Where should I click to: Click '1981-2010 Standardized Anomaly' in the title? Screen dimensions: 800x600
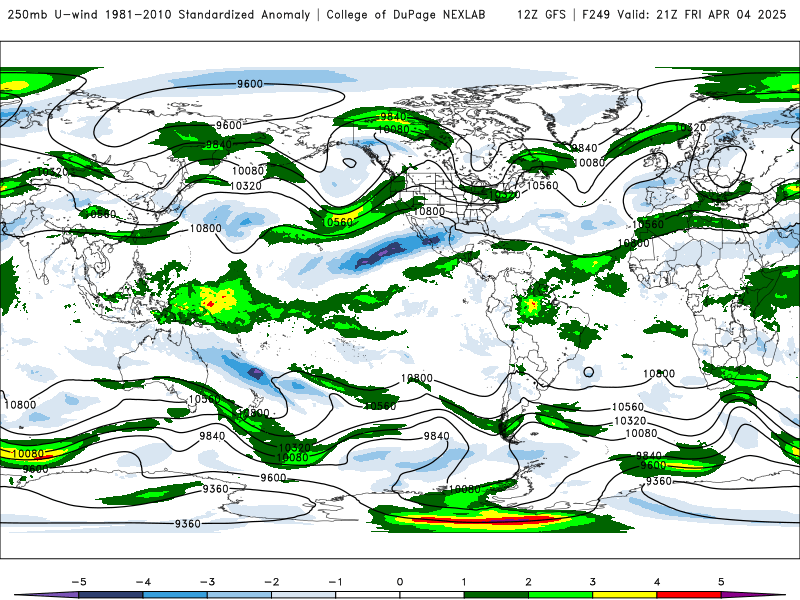click(x=207, y=14)
